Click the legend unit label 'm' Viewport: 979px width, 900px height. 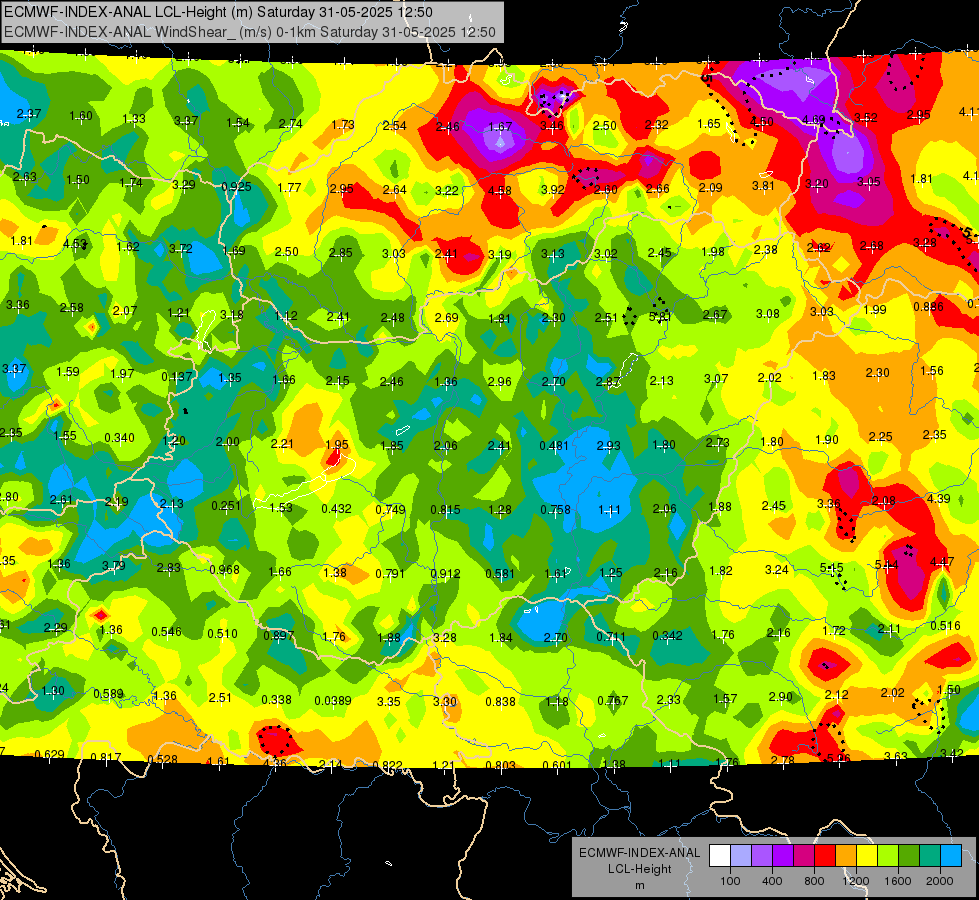640,885
